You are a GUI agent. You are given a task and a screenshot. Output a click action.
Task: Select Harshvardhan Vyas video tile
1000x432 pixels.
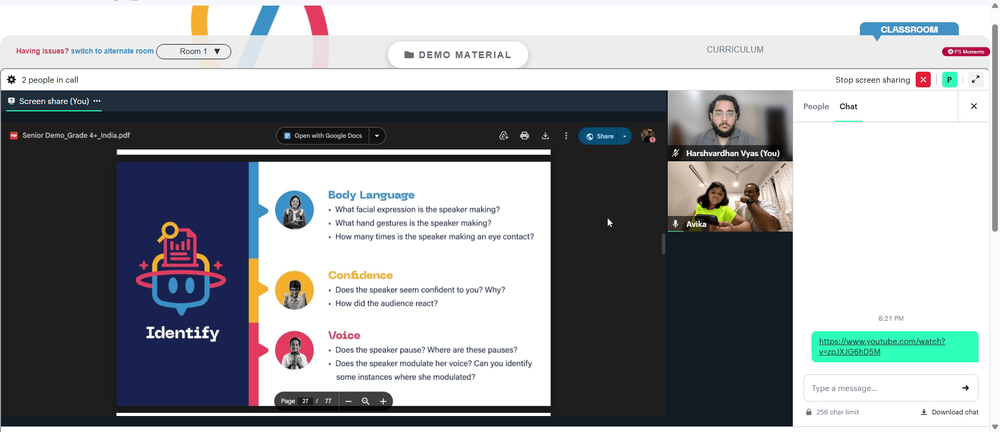click(x=730, y=125)
